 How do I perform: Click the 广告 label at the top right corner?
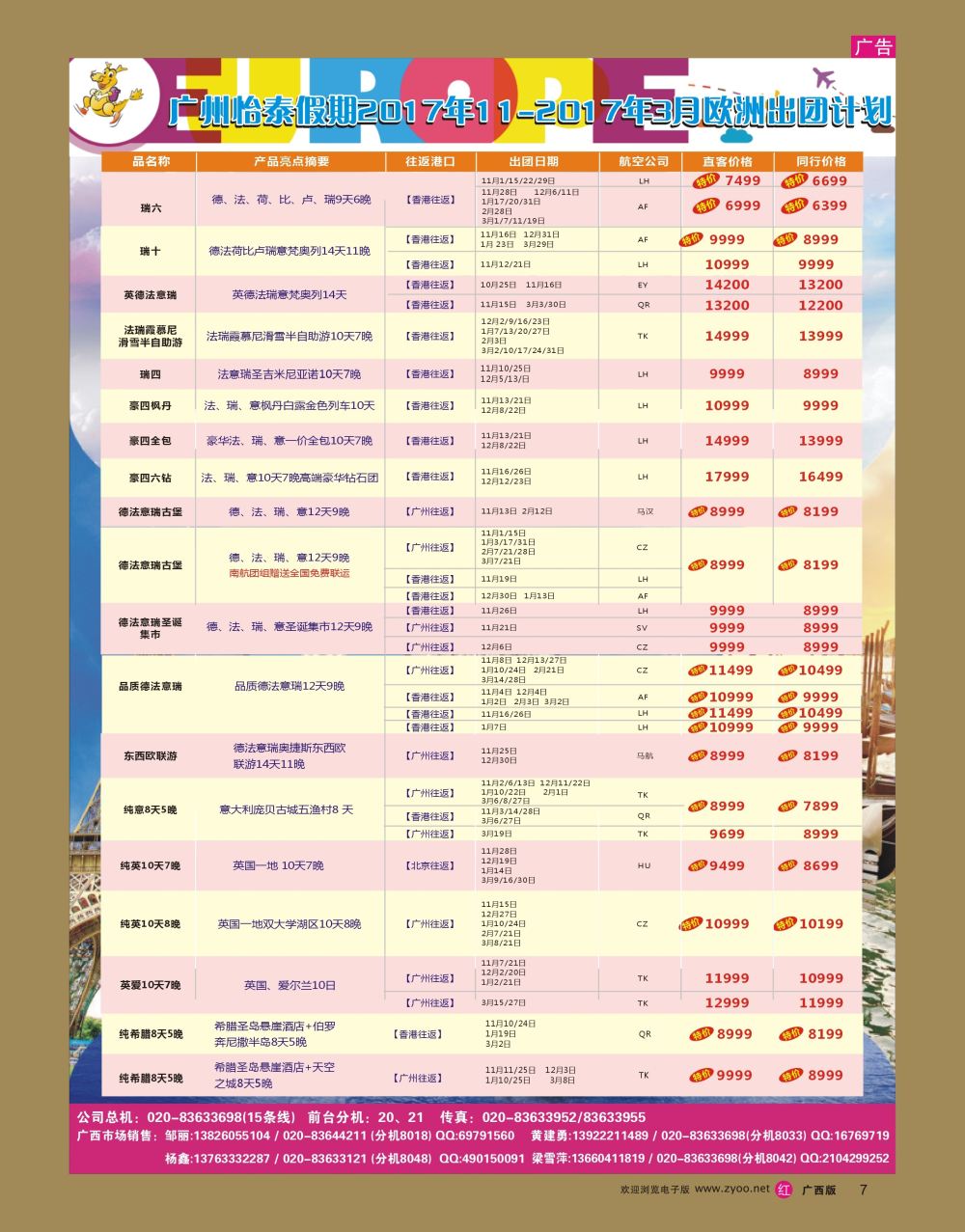[874, 46]
